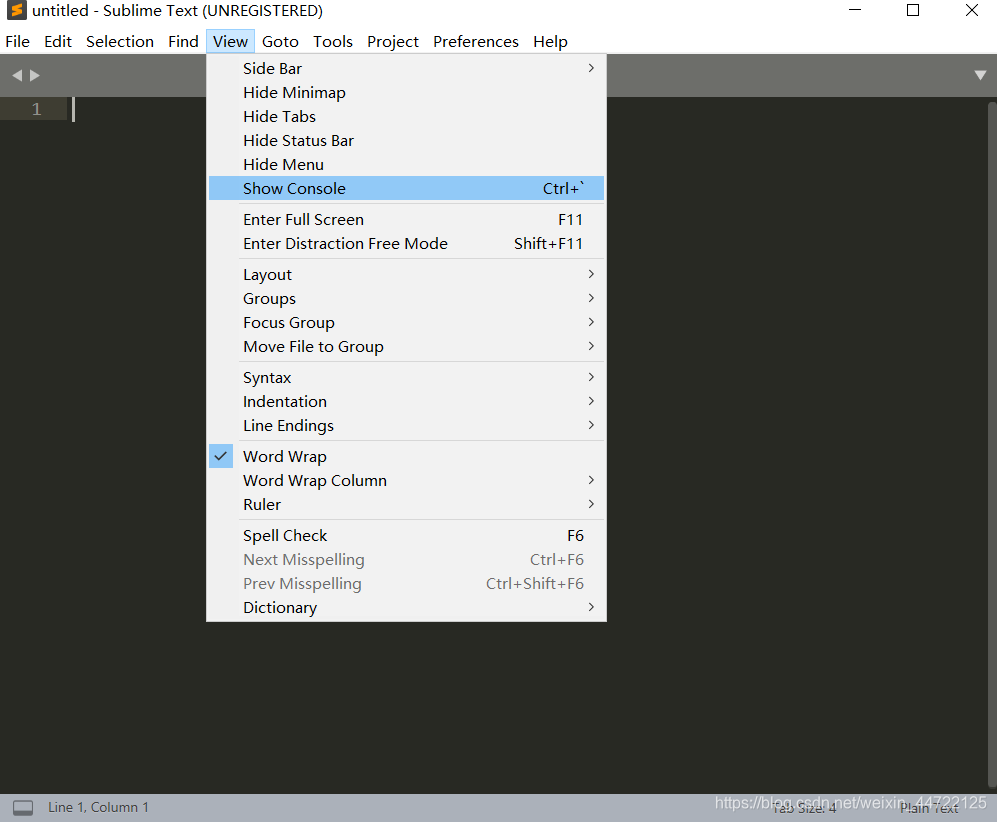Screen dimensions: 997x822
Task: Open the Help menu
Action: (x=551, y=41)
